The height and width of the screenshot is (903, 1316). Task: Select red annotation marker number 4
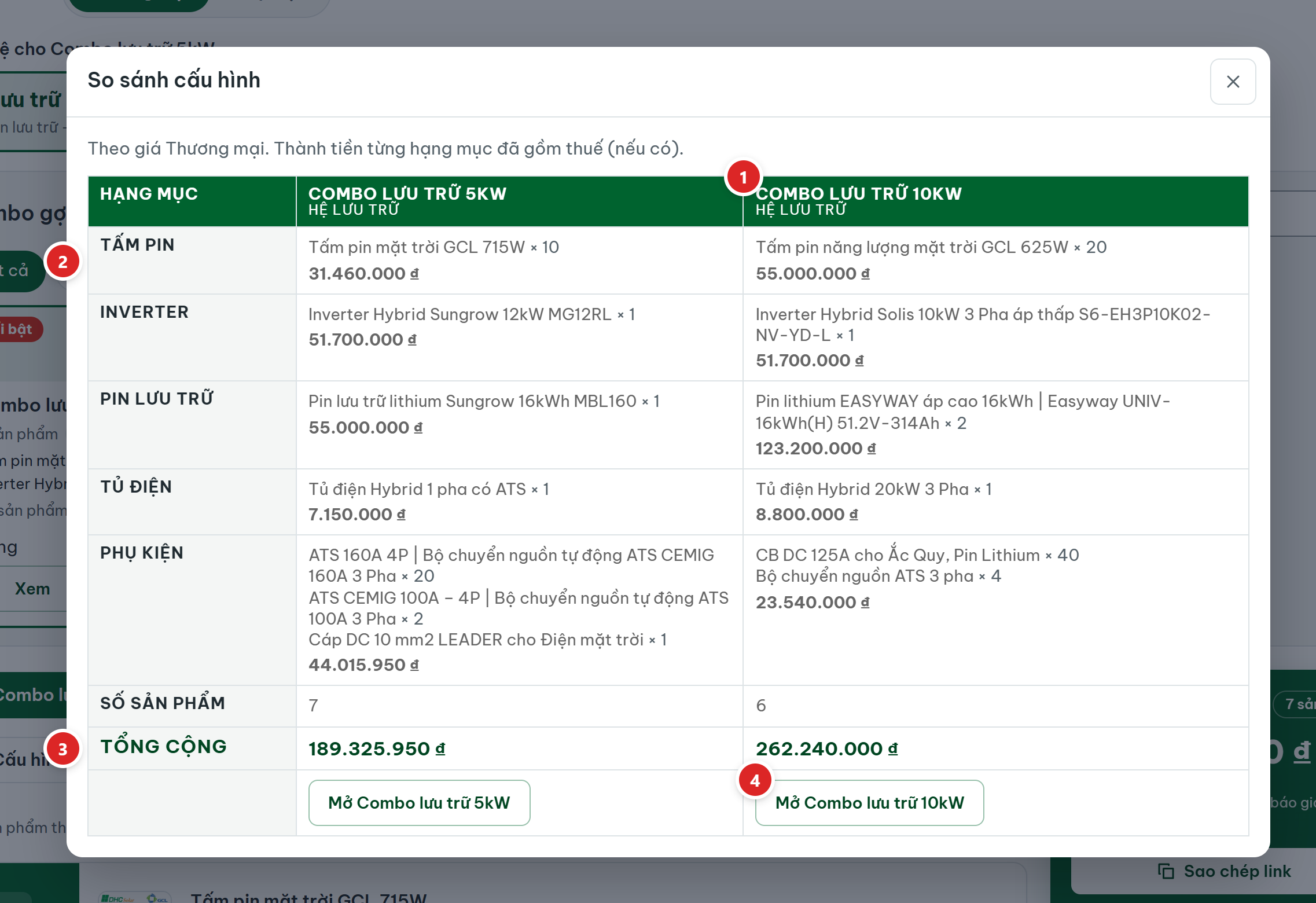point(755,780)
